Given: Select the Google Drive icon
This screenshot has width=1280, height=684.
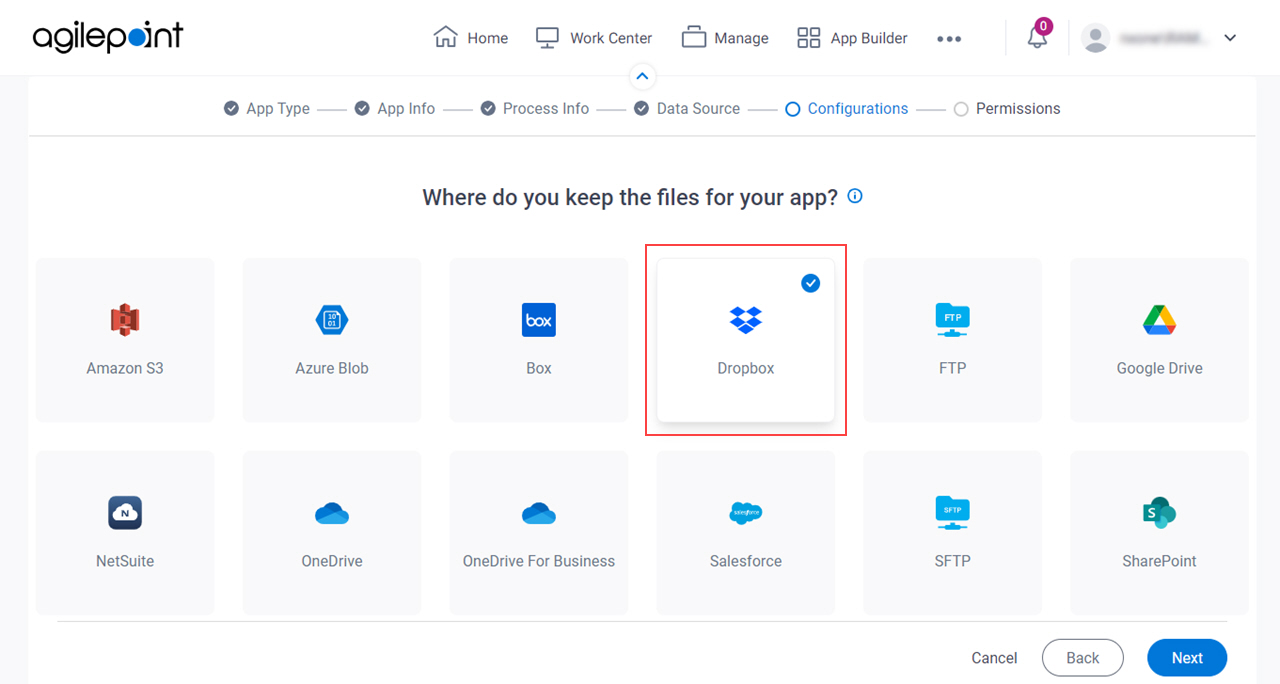Looking at the screenshot, I should (x=1160, y=320).
